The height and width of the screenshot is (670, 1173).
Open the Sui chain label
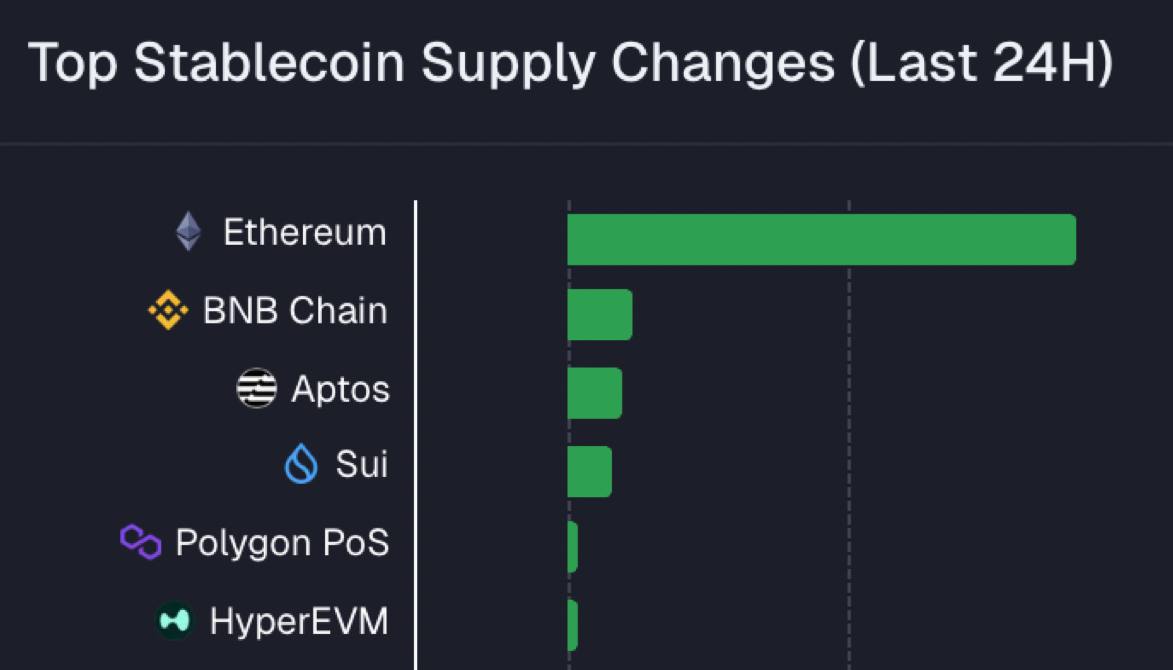pos(361,465)
